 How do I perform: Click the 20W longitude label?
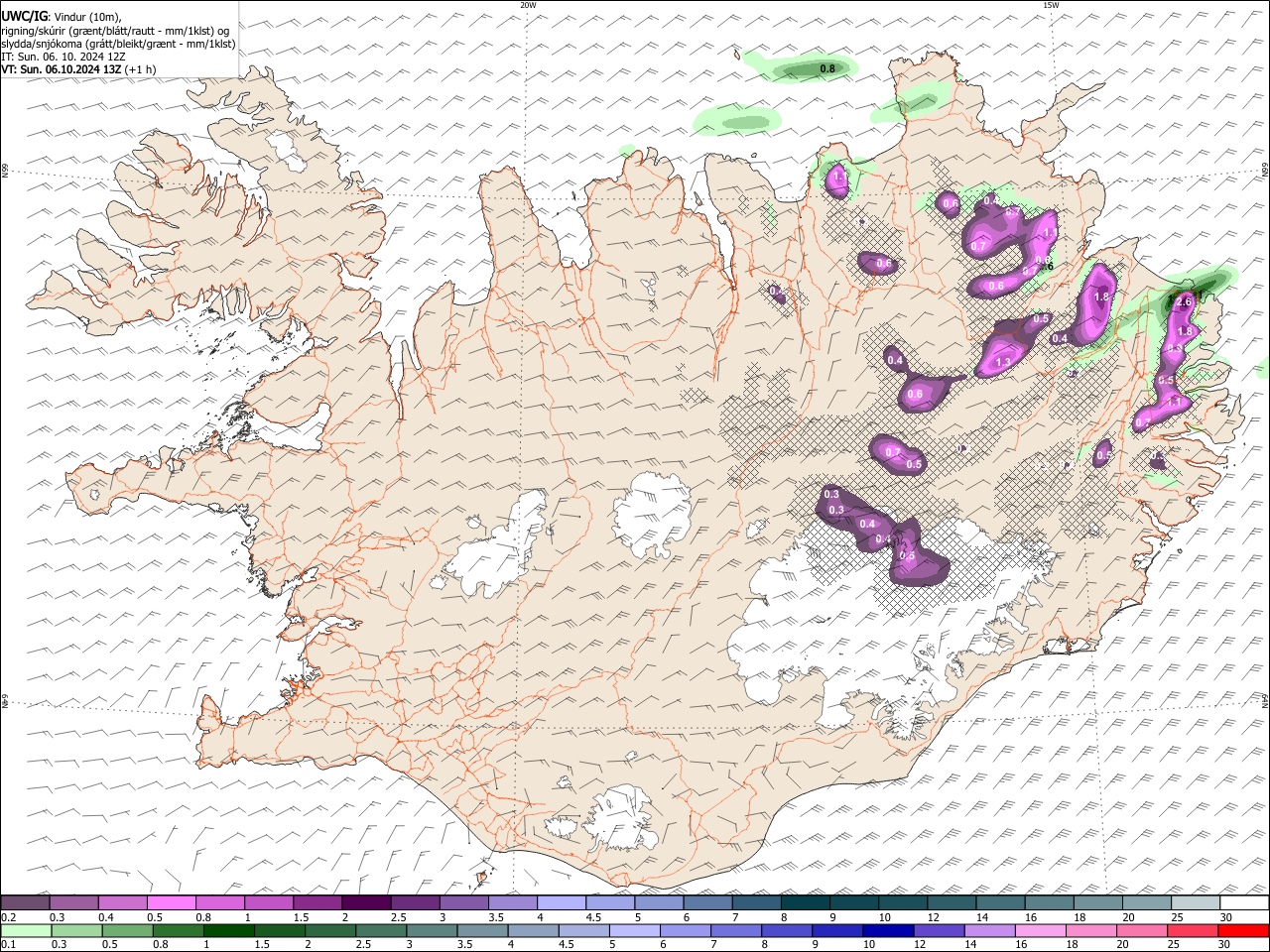[528, 5]
